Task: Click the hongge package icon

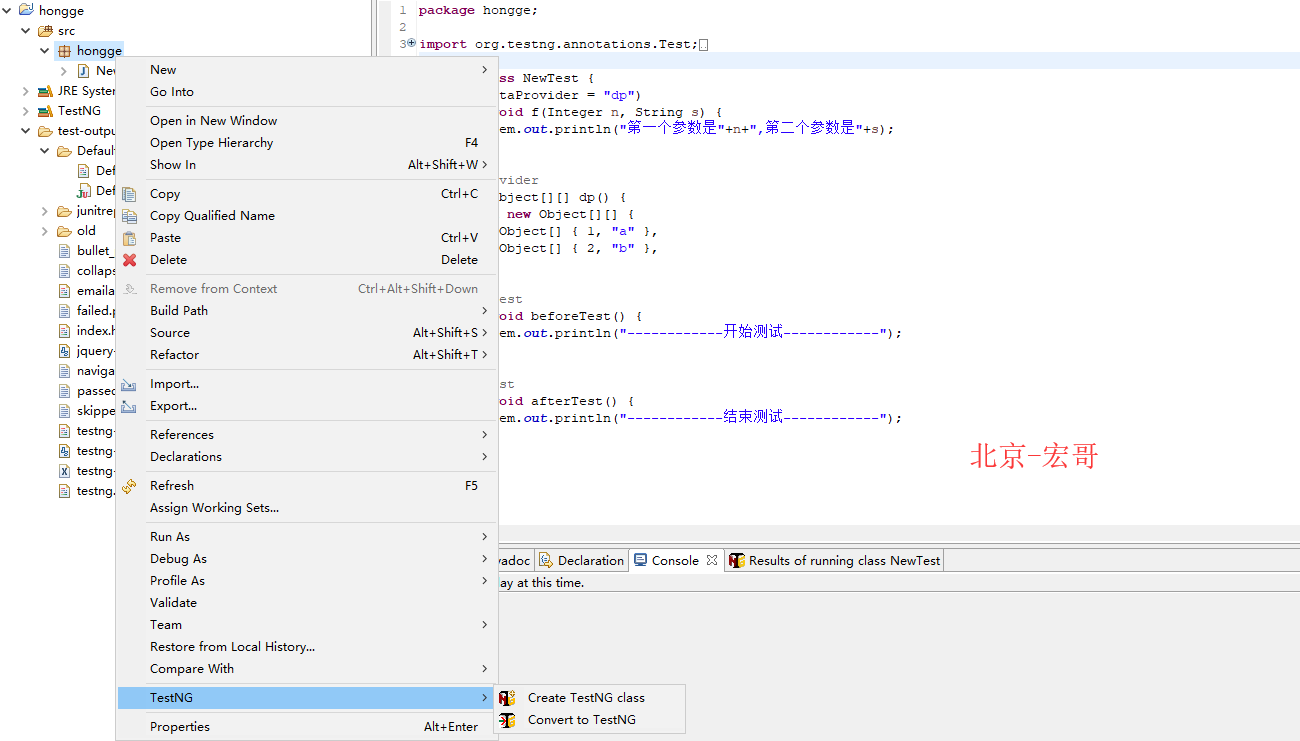Action: pyautogui.click(x=64, y=51)
